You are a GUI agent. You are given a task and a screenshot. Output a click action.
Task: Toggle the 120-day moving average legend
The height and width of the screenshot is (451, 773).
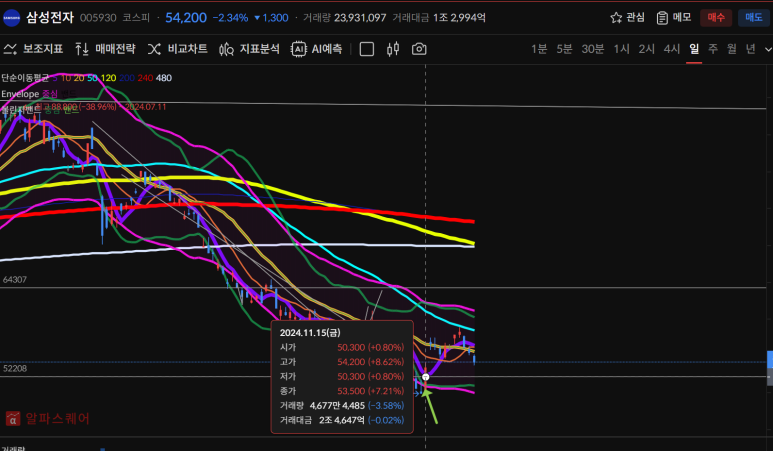[x=108, y=78]
